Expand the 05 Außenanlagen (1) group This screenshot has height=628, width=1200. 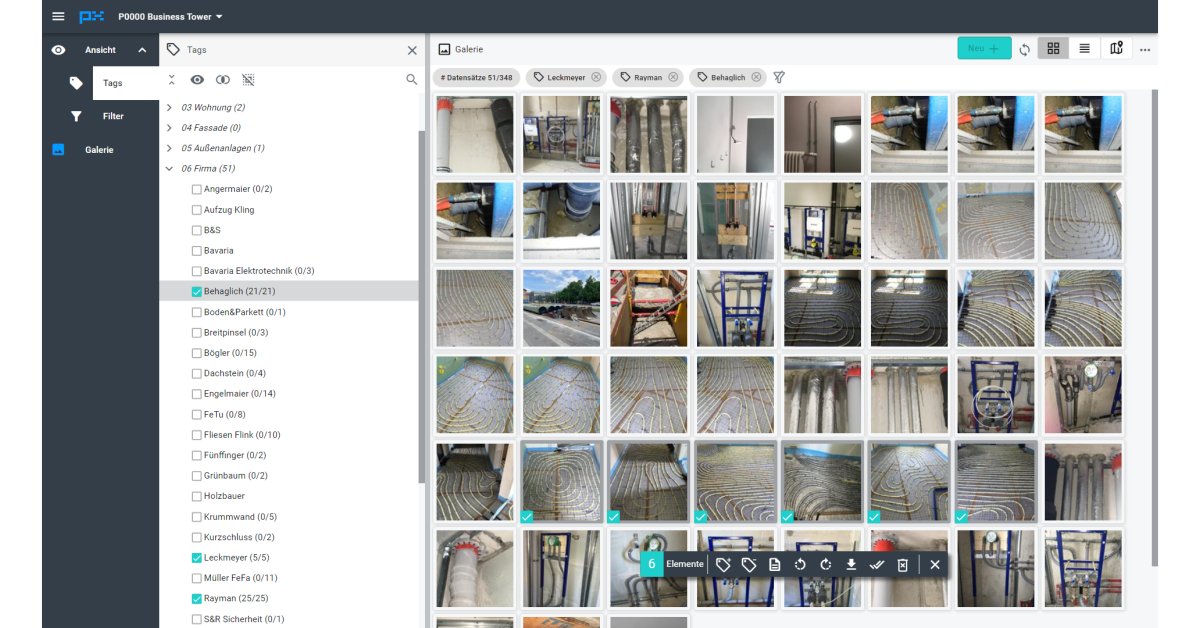(169, 148)
